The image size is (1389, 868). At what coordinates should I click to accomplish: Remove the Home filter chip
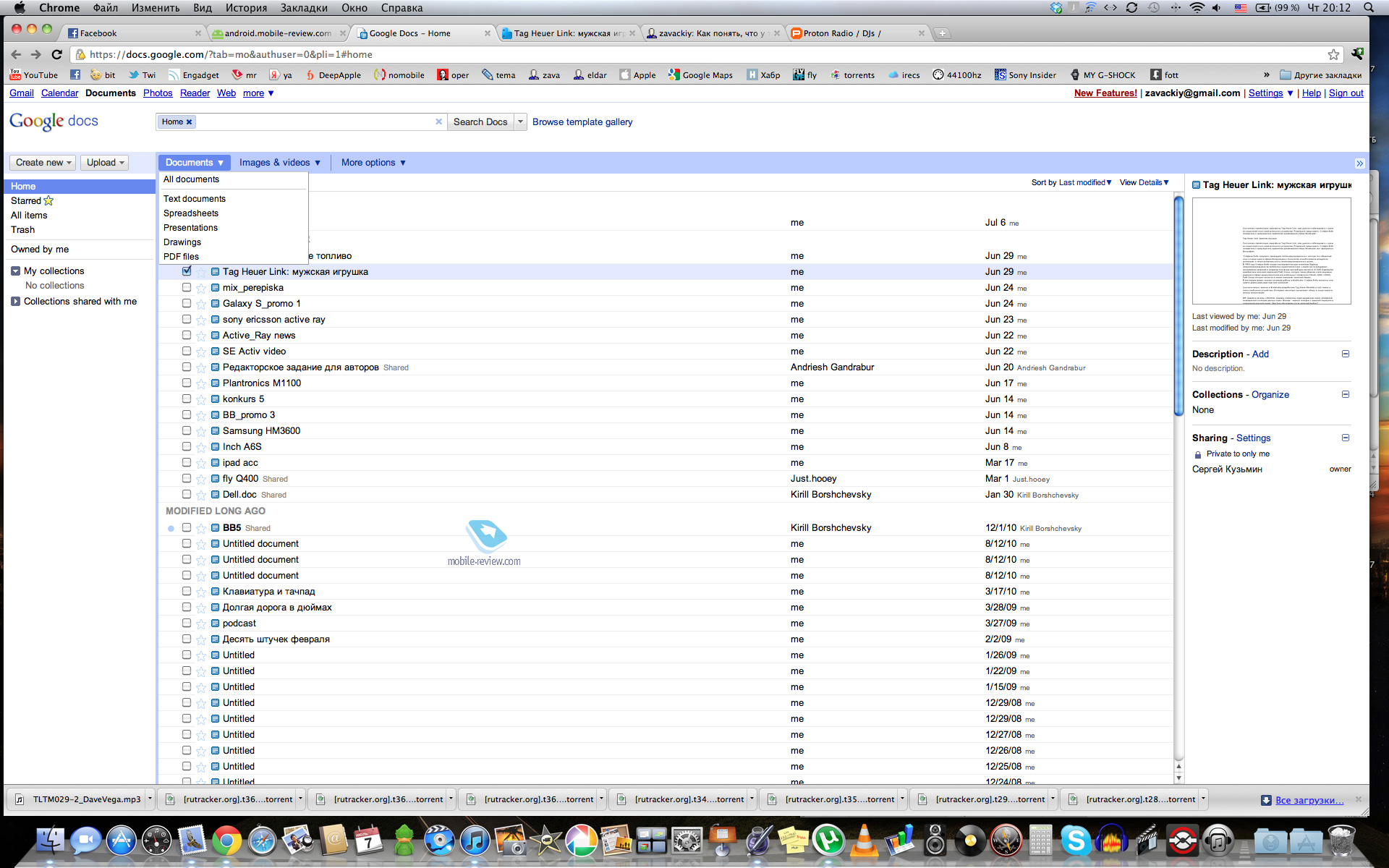coord(190,122)
